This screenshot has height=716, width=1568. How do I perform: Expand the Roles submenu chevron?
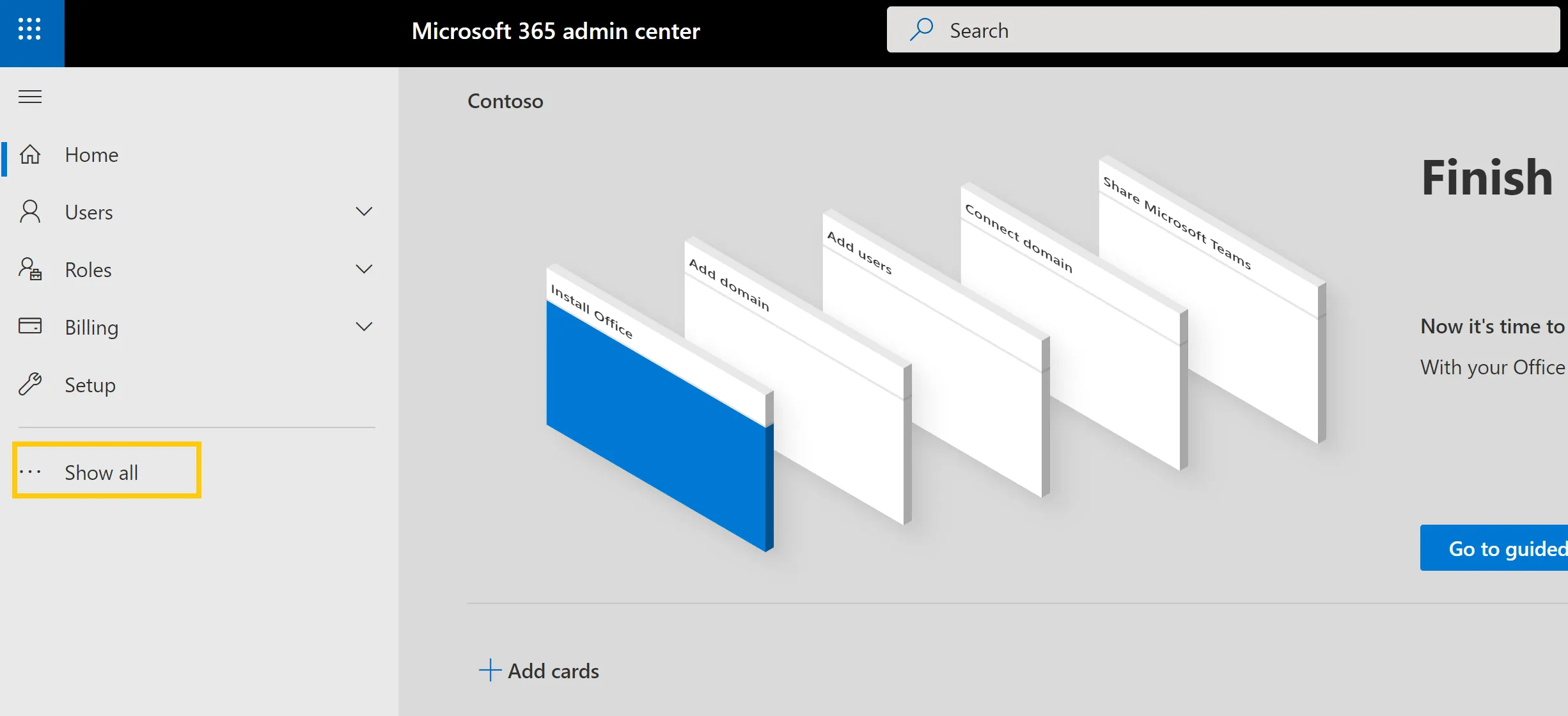(x=364, y=269)
